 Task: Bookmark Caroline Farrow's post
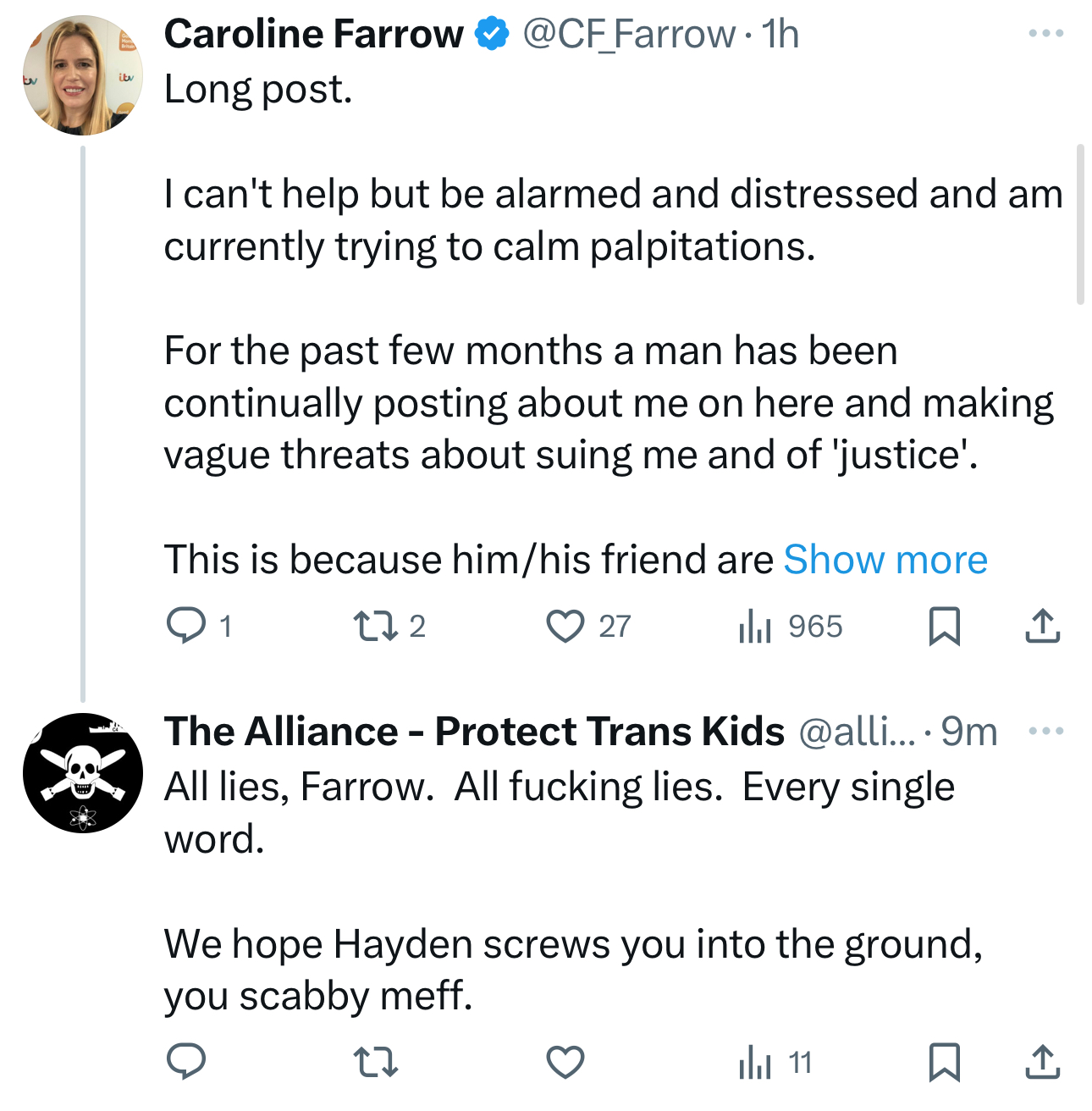(x=944, y=627)
